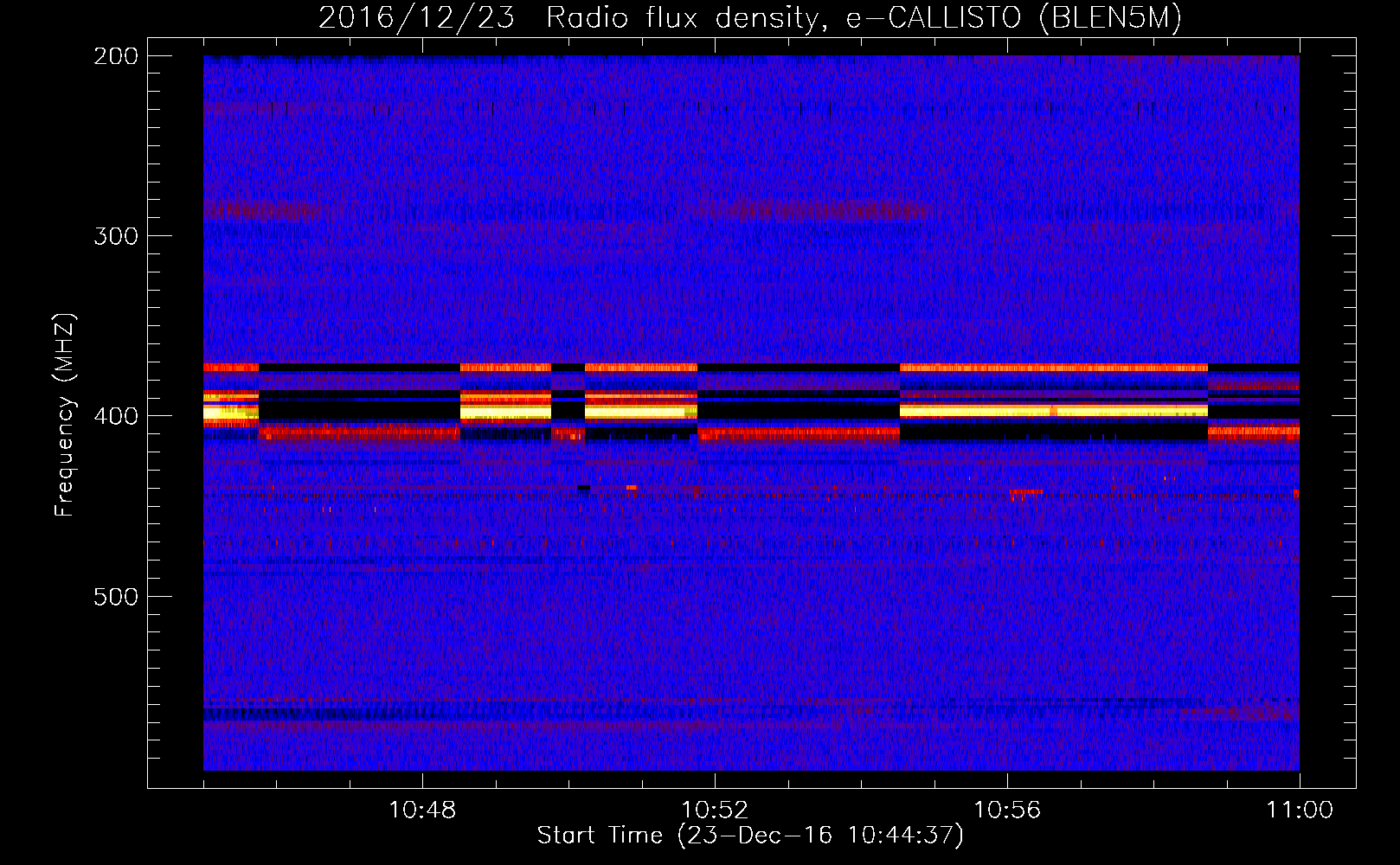Click the '10:52' time axis label
Viewport: 1400px width, 865px height.
[715, 811]
